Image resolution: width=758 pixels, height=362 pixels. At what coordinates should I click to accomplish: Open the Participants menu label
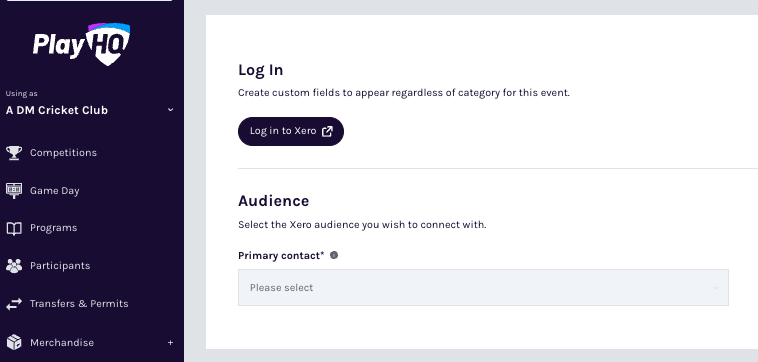pos(60,266)
